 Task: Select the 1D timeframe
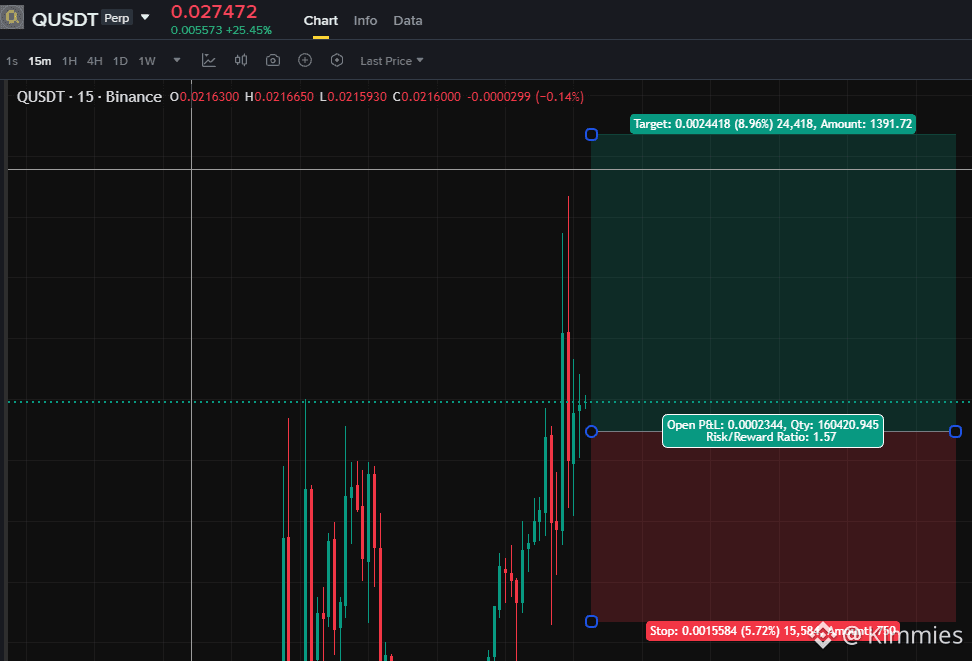point(120,61)
